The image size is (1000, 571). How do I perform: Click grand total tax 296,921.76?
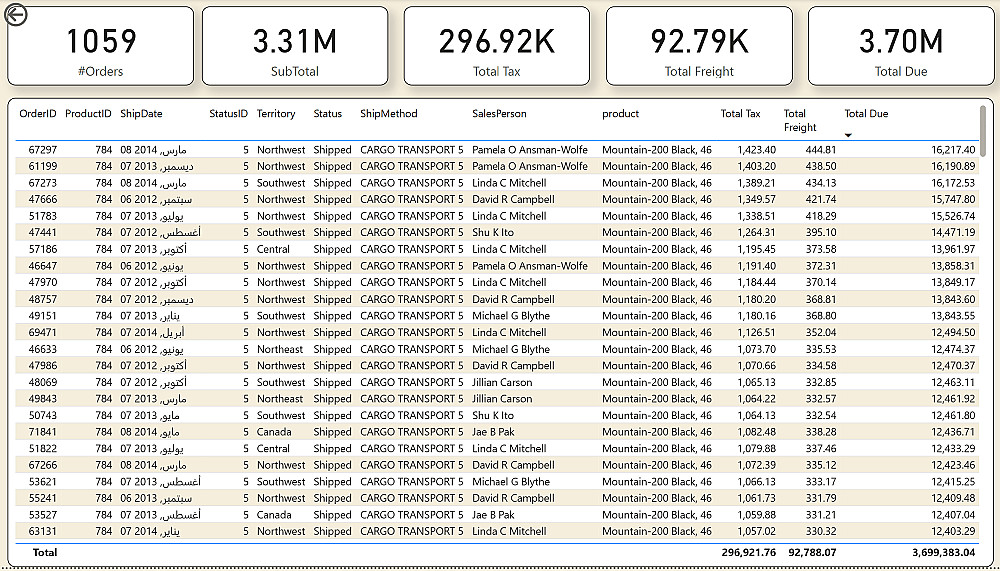(x=749, y=552)
